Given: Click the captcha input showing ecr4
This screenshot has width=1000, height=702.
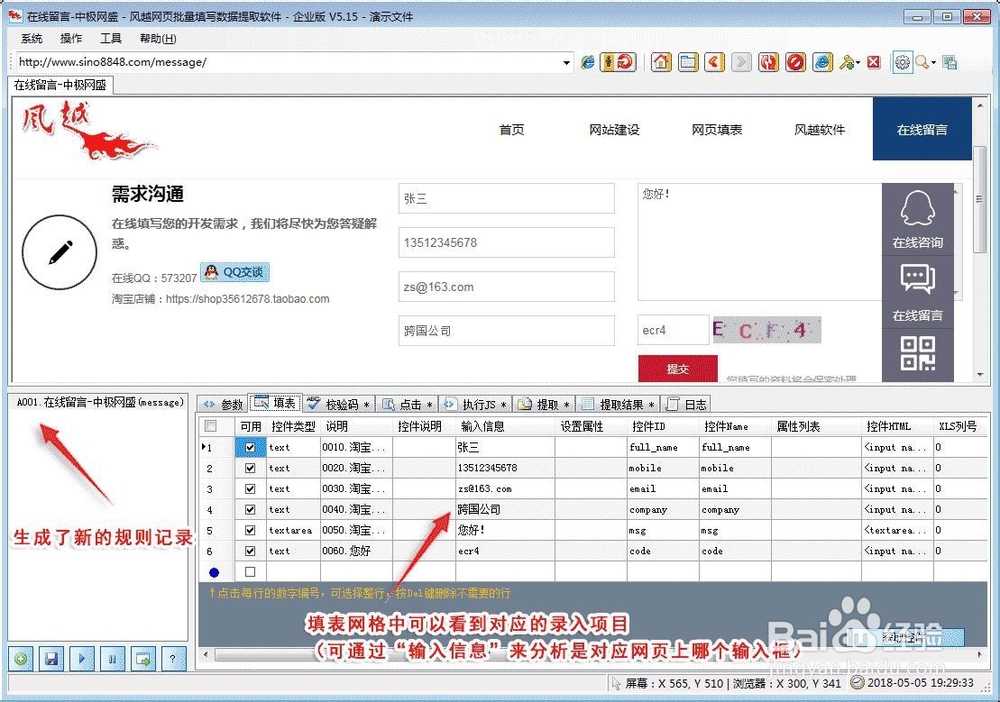Looking at the screenshot, I should [x=673, y=330].
